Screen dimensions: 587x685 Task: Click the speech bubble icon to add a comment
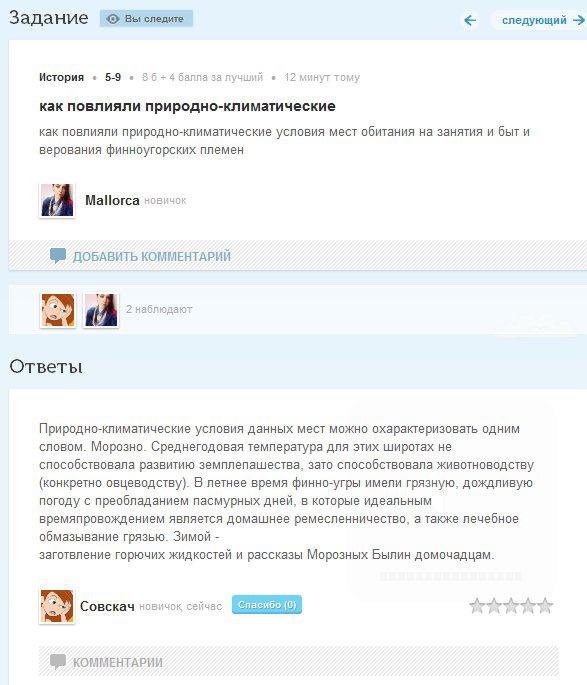tap(58, 256)
